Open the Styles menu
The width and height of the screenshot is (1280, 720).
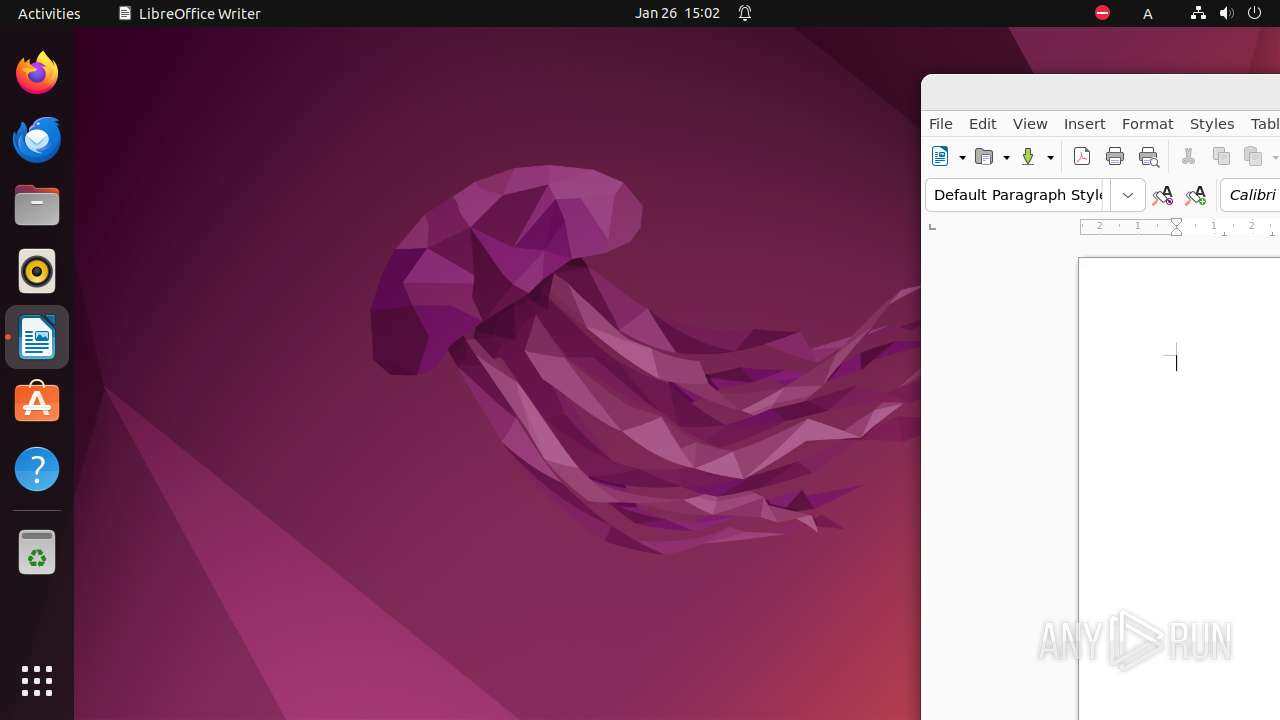(x=1212, y=124)
